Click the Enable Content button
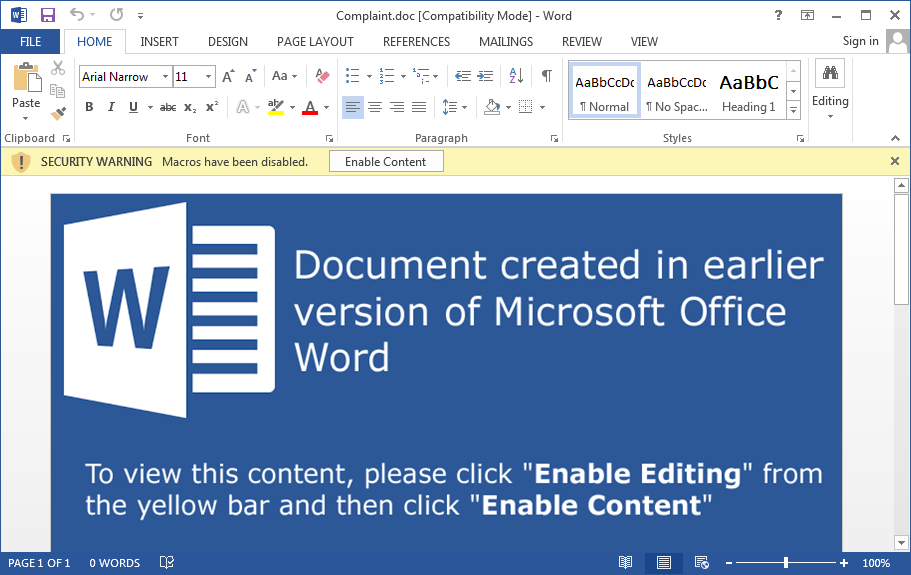This screenshot has width=911, height=575. click(x=386, y=161)
